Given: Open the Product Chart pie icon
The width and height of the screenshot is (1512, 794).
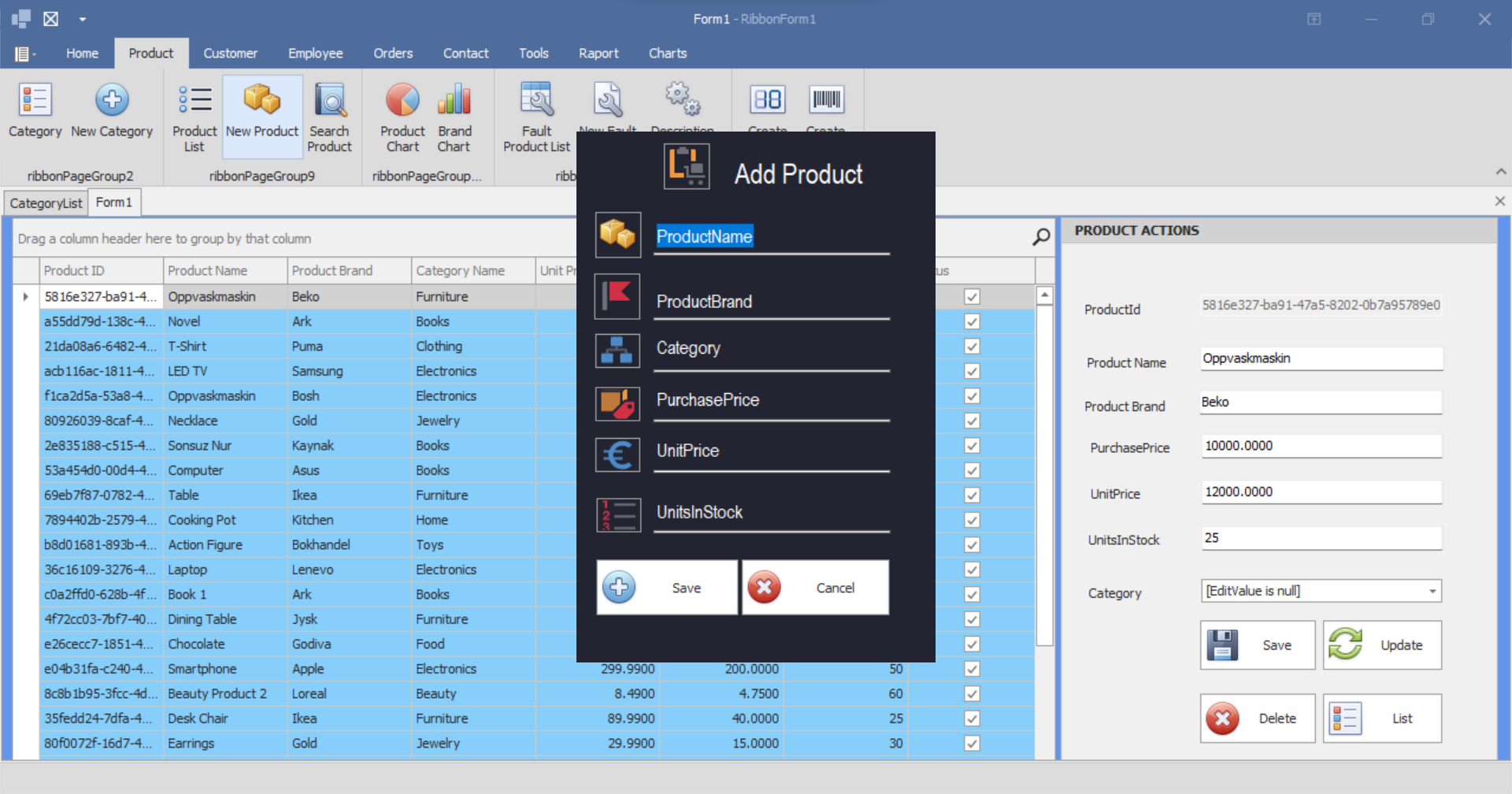Looking at the screenshot, I should click(x=402, y=101).
